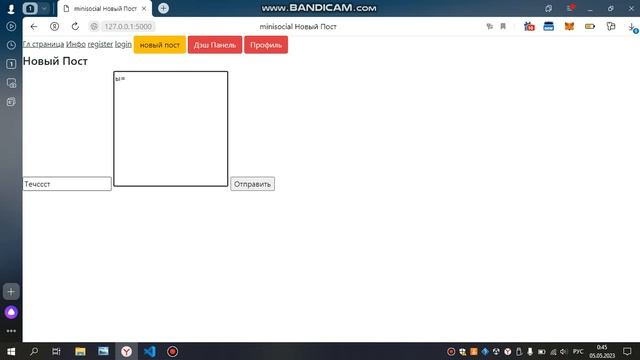
Task: Open the Дэш Панель button
Action: (x=215, y=45)
